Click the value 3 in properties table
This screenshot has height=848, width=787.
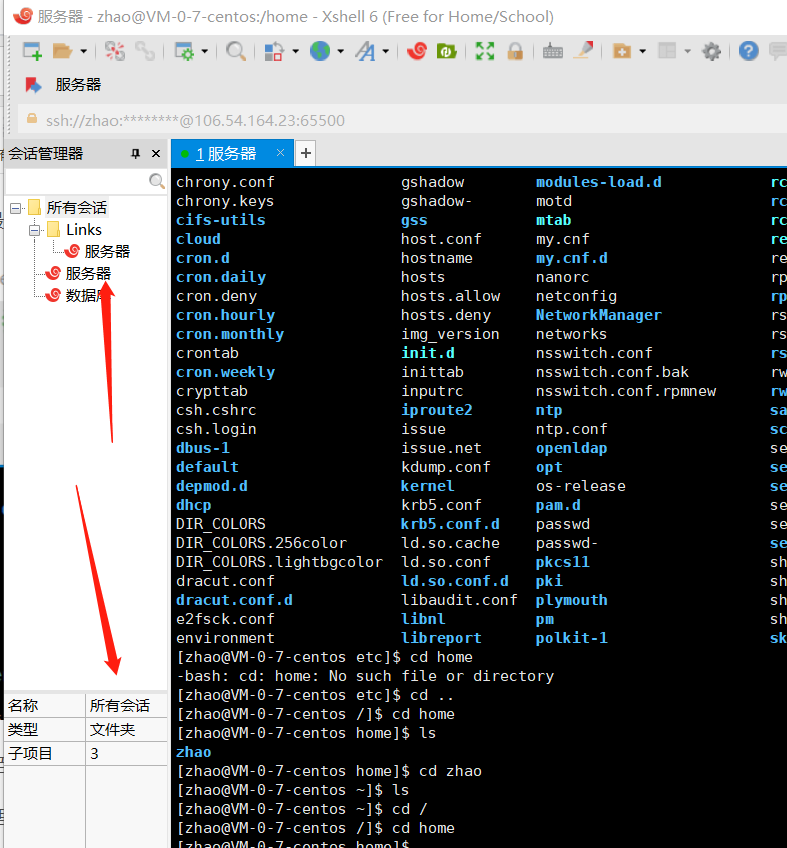point(127,753)
